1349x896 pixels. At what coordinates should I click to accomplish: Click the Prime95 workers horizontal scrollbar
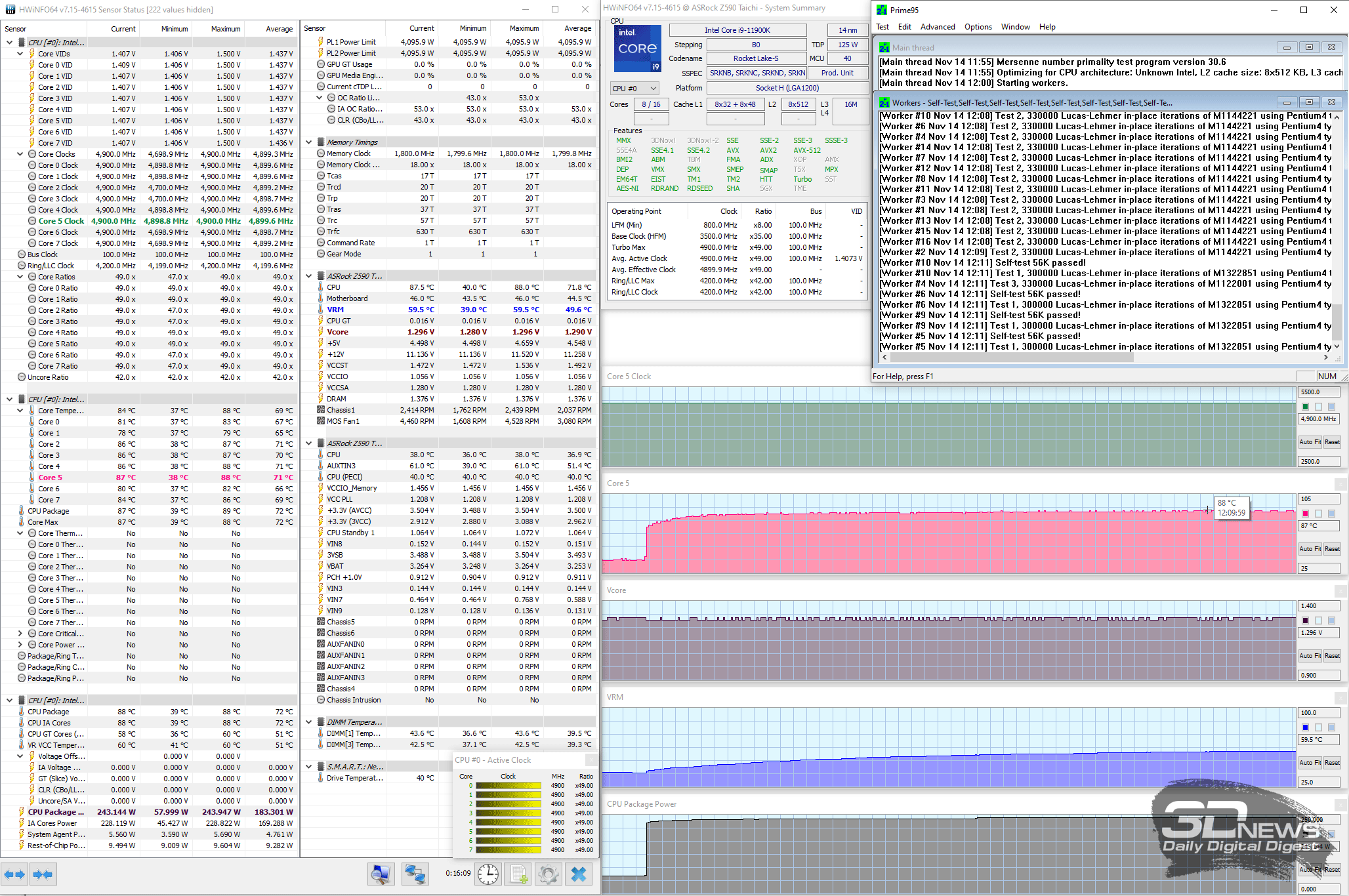[x=1010, y=357]
